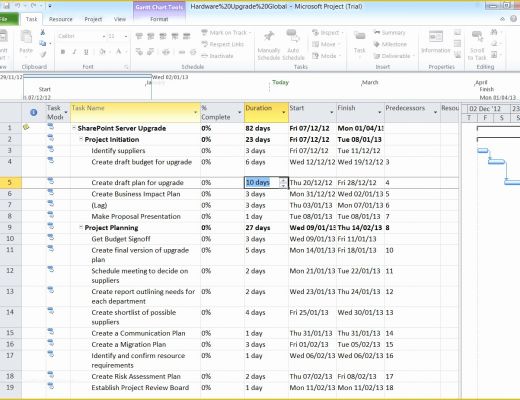Toggle Auto Schedule mode
The image size is (520, 400).
pos(293,45)
